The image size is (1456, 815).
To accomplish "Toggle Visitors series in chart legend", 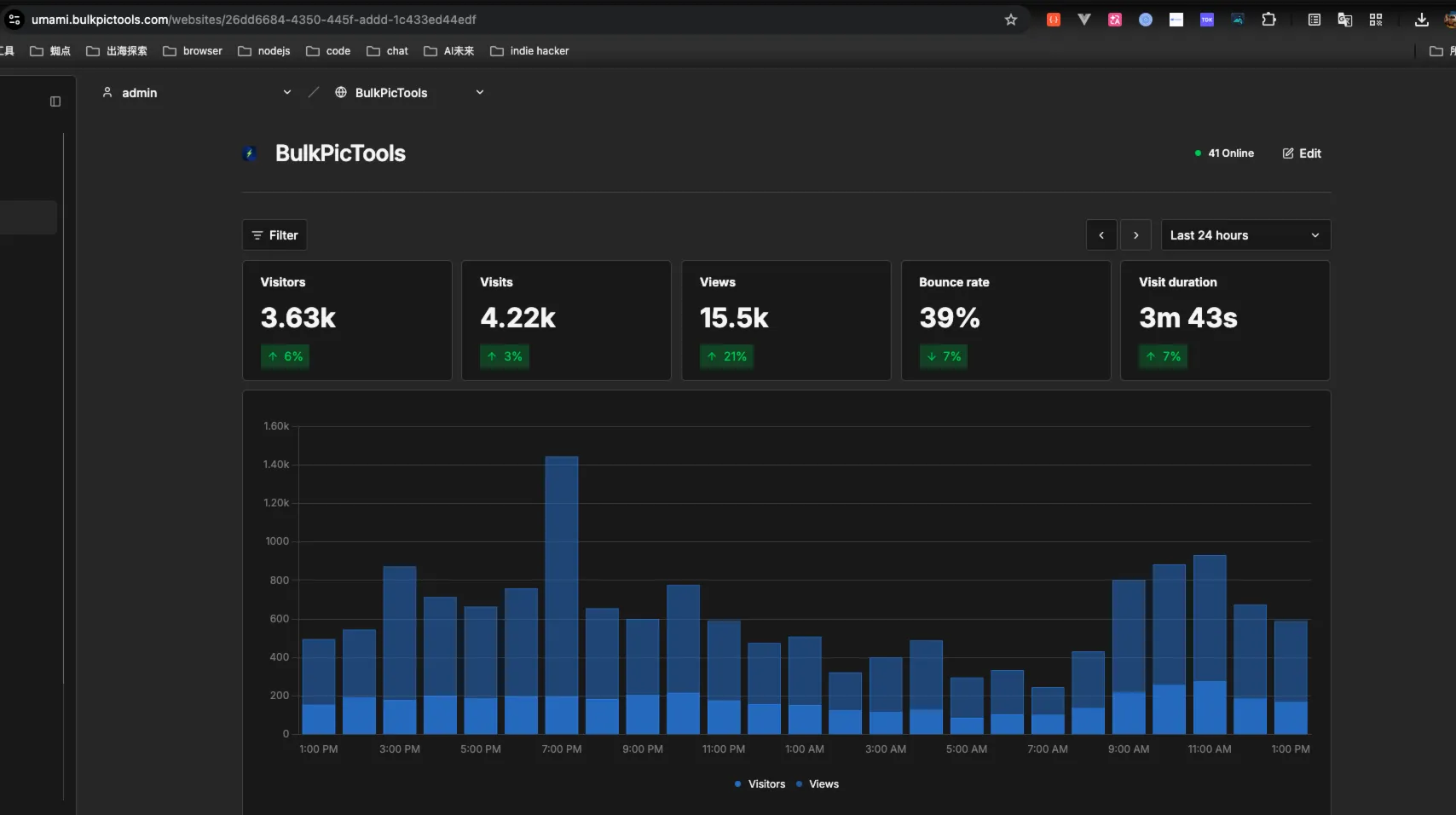I will coord(760,784).
